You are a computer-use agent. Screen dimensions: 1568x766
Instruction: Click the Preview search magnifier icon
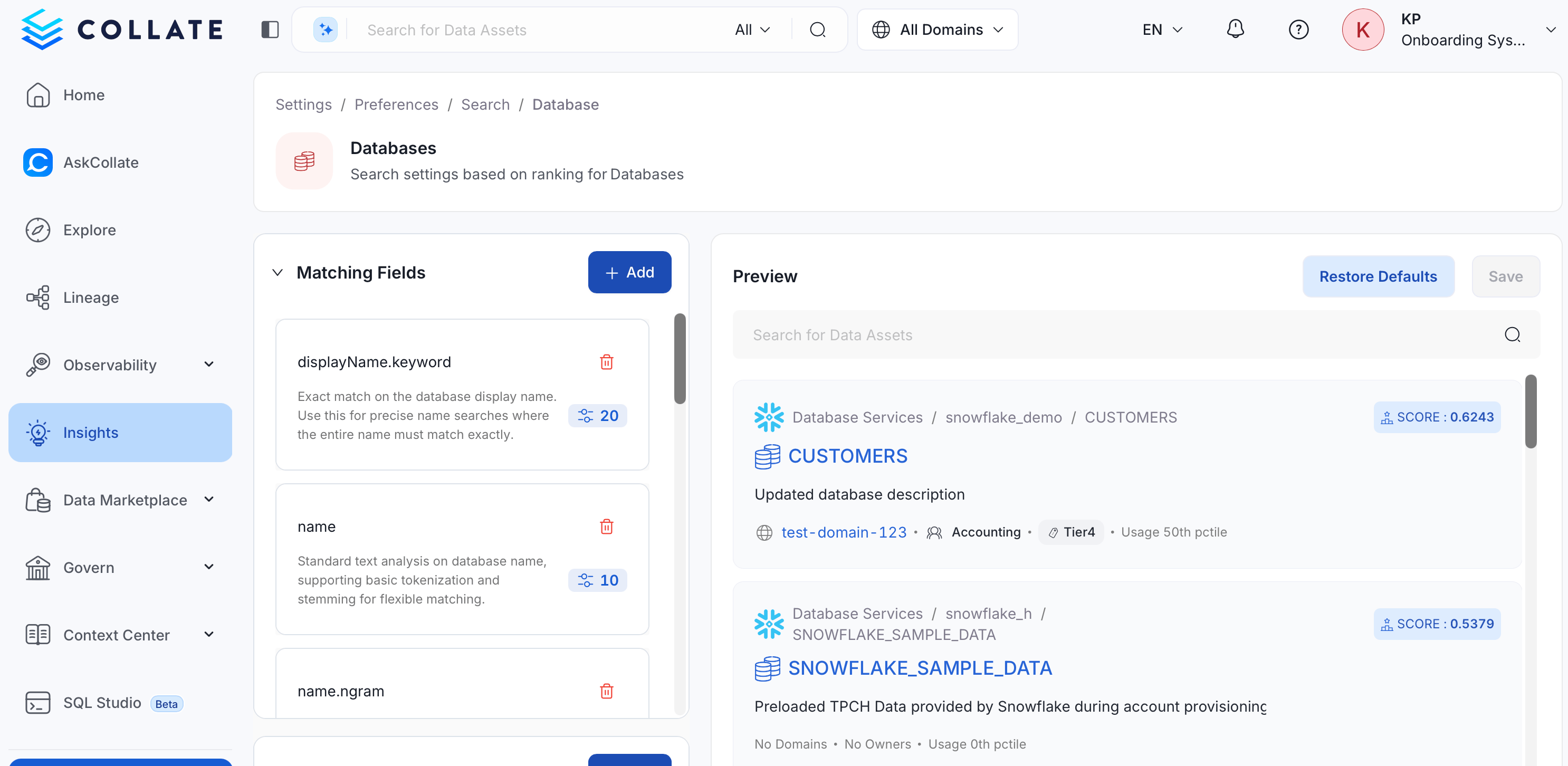coord(1512,334)
